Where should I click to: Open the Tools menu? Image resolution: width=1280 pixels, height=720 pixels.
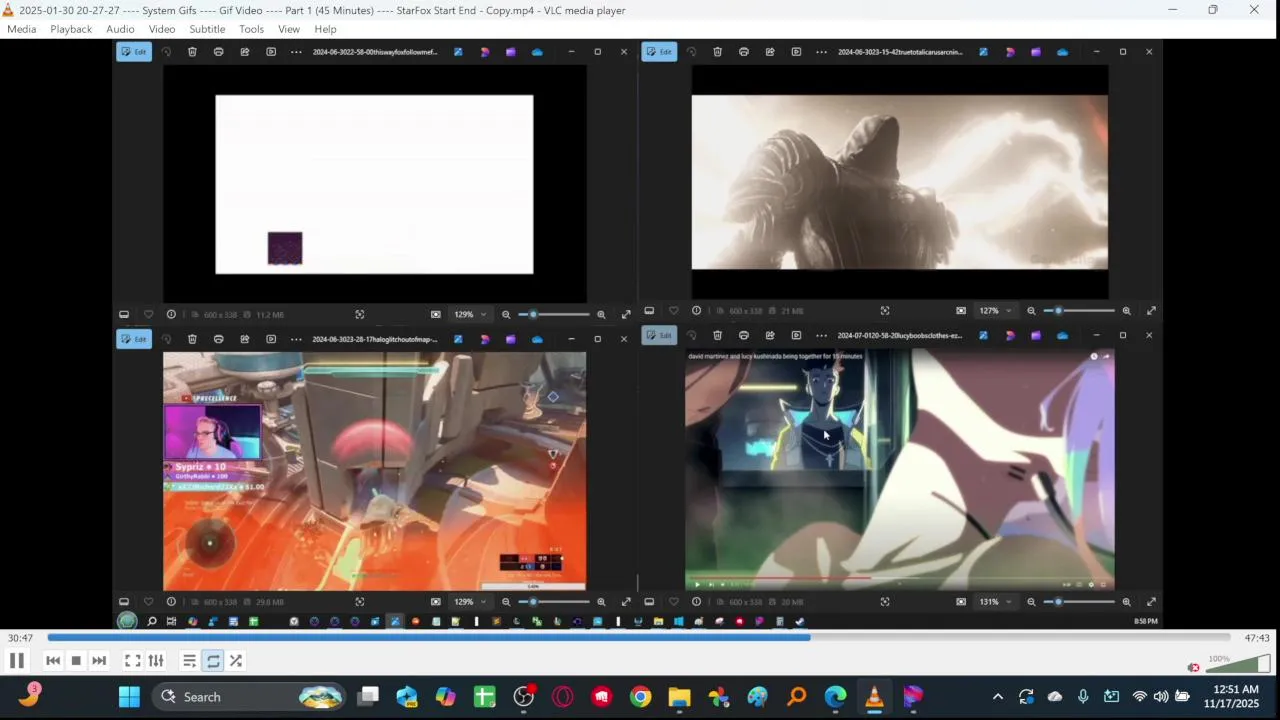[x=251, y=29]
